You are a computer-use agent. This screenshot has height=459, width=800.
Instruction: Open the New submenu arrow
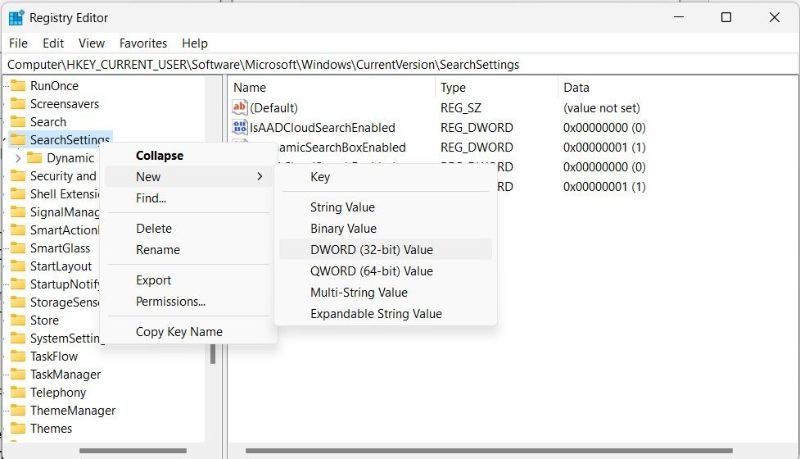260,177
